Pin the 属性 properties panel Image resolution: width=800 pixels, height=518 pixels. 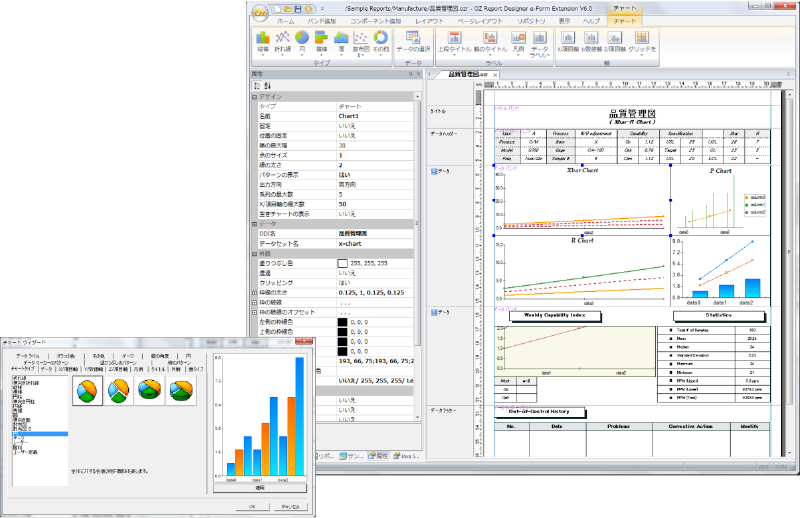[x=410, y=74]
